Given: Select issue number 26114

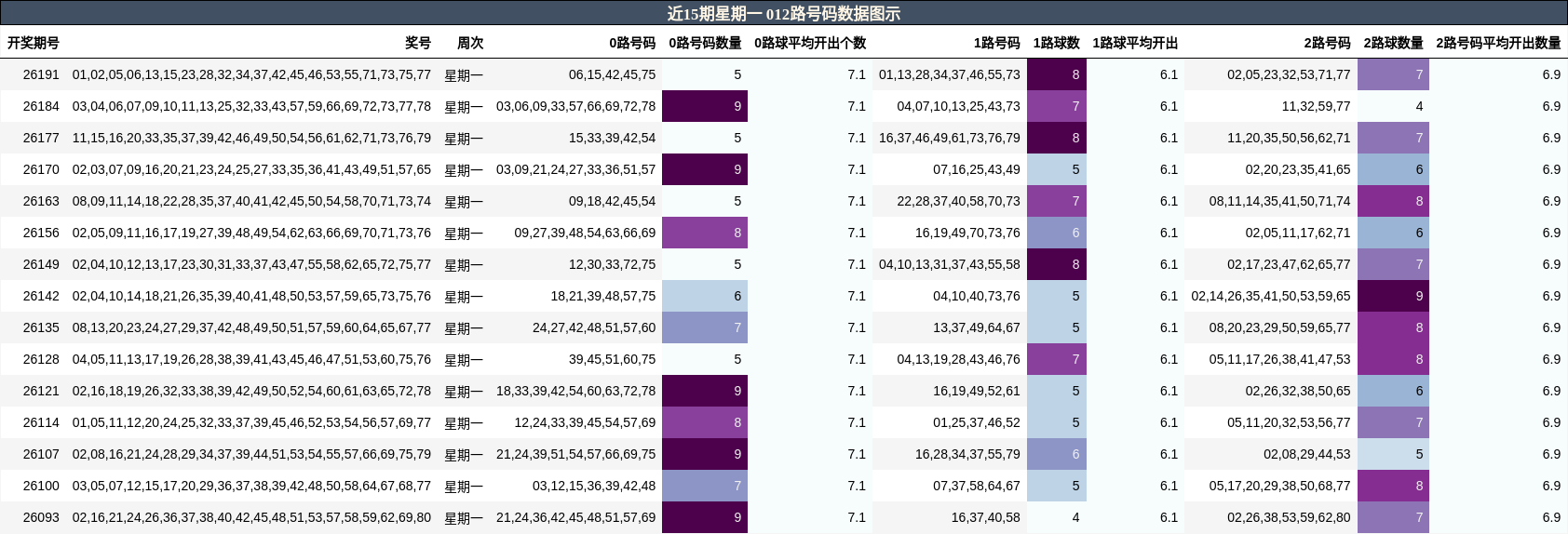Looking at the screenshot, I should pyautogui.click(x=41, y=422).
